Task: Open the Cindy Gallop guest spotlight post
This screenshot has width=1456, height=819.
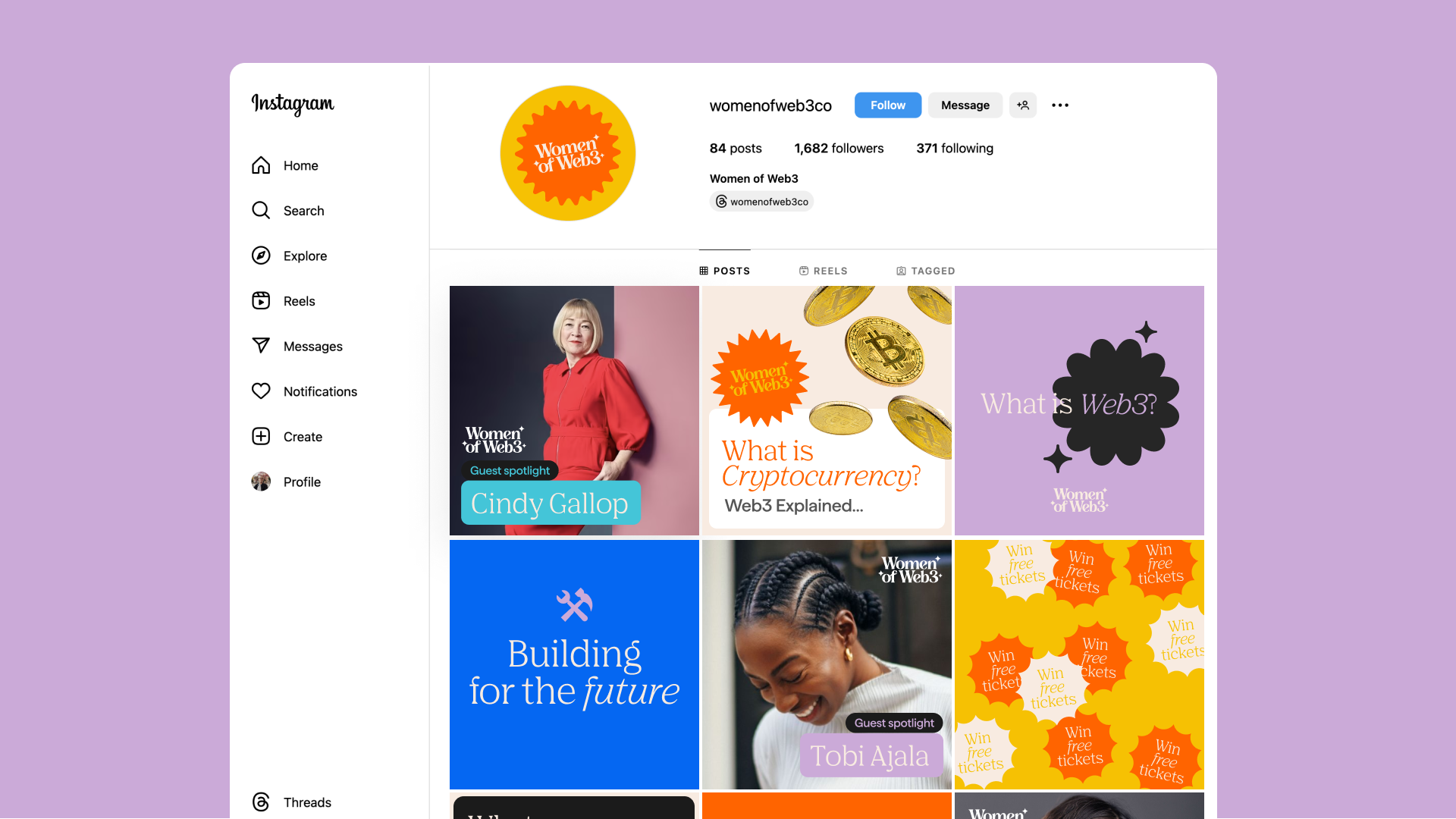Action: point(574,410)
